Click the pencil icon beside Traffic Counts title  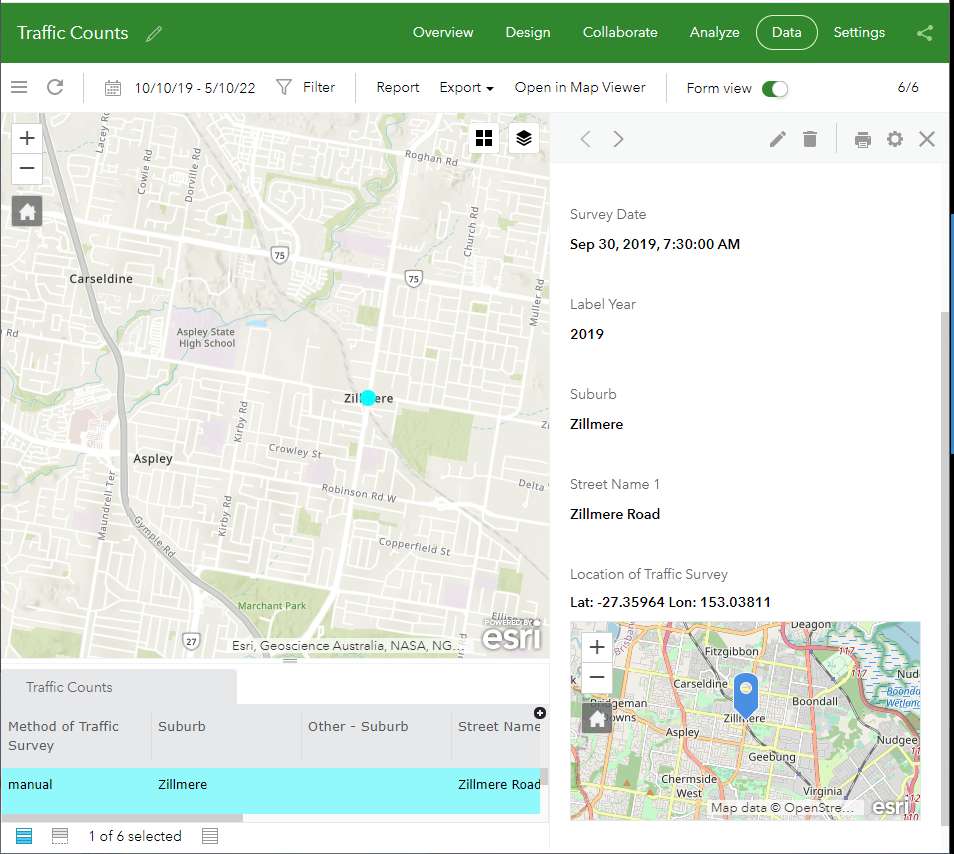[153, 33]
